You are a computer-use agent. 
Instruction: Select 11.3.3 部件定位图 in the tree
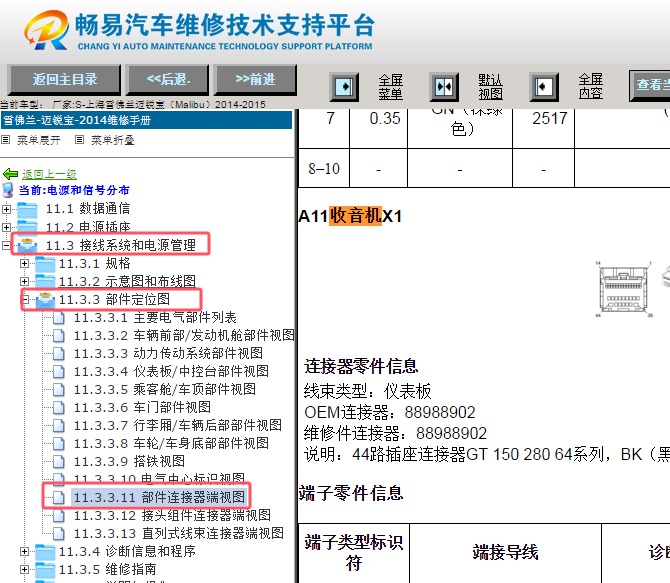click(114, 299)
